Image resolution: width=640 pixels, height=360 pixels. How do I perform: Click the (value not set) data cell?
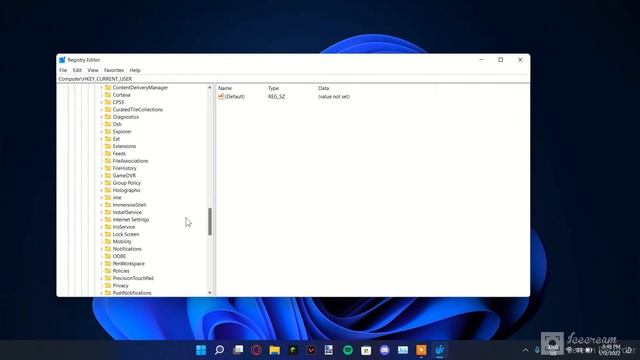pyautogui.click(x=334, y=97)
